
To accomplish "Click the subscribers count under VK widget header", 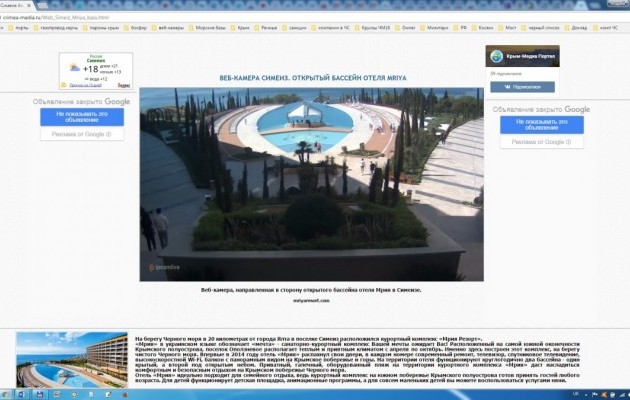I will [x=506, y=73].
